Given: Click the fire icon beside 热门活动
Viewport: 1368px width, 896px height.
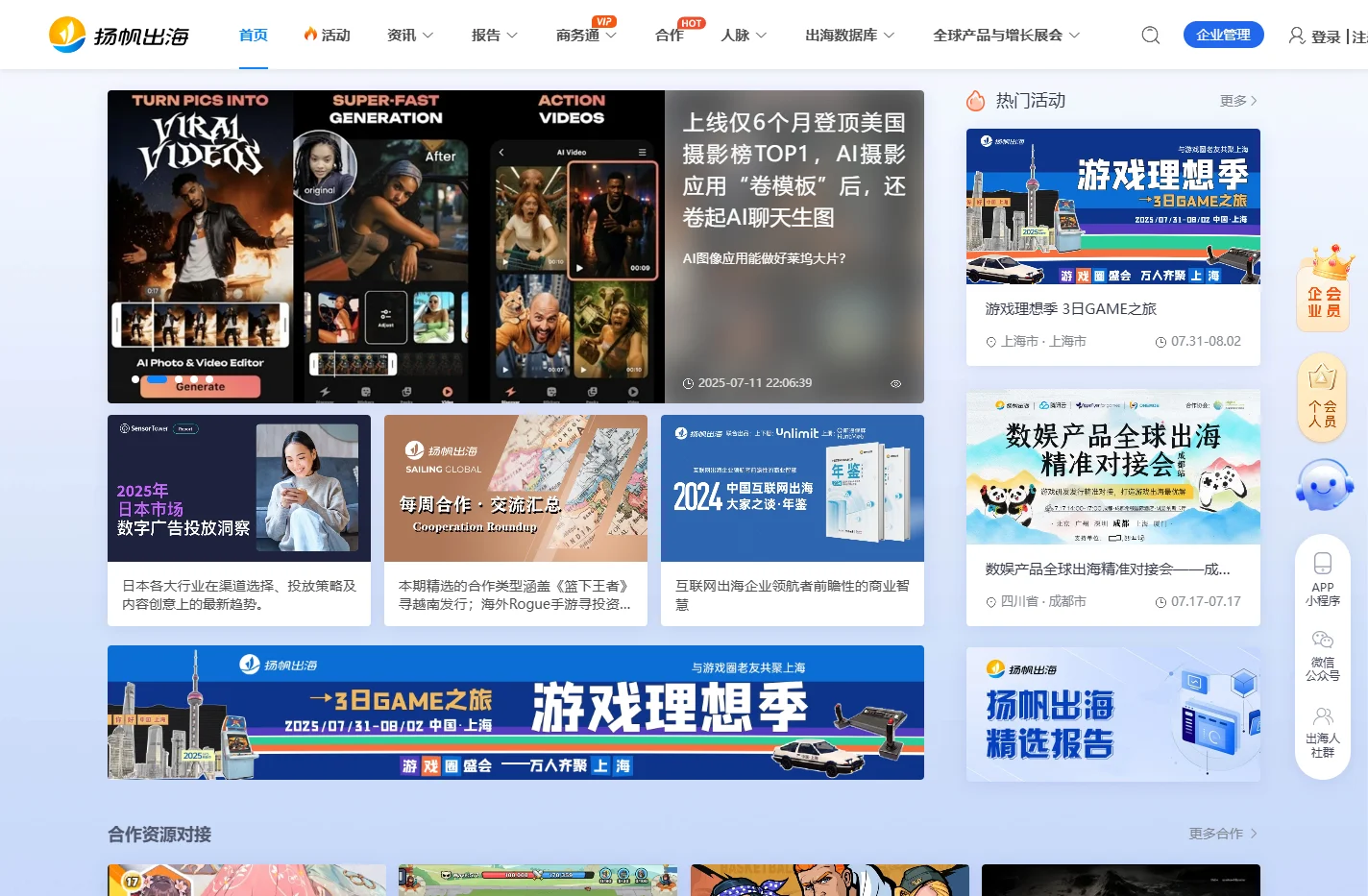Looking at the screenshot, I should 976,101.
